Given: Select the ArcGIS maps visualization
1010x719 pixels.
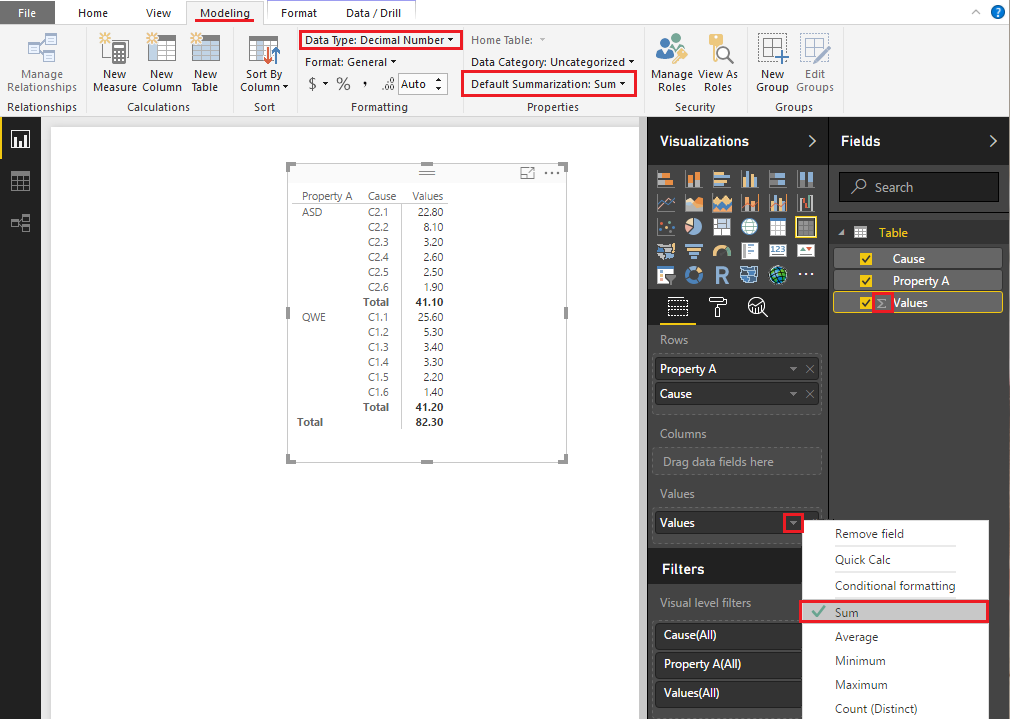Looking at the screenshot, I should 778,275.
